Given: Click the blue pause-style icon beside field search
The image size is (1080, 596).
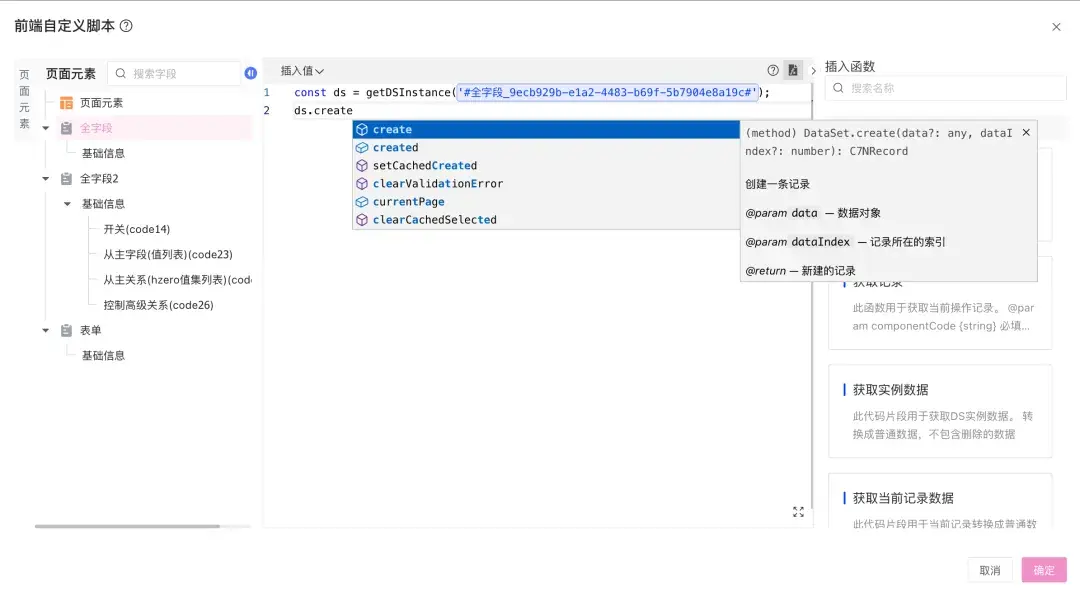Looking at the screenshot, I should (250, 73).
